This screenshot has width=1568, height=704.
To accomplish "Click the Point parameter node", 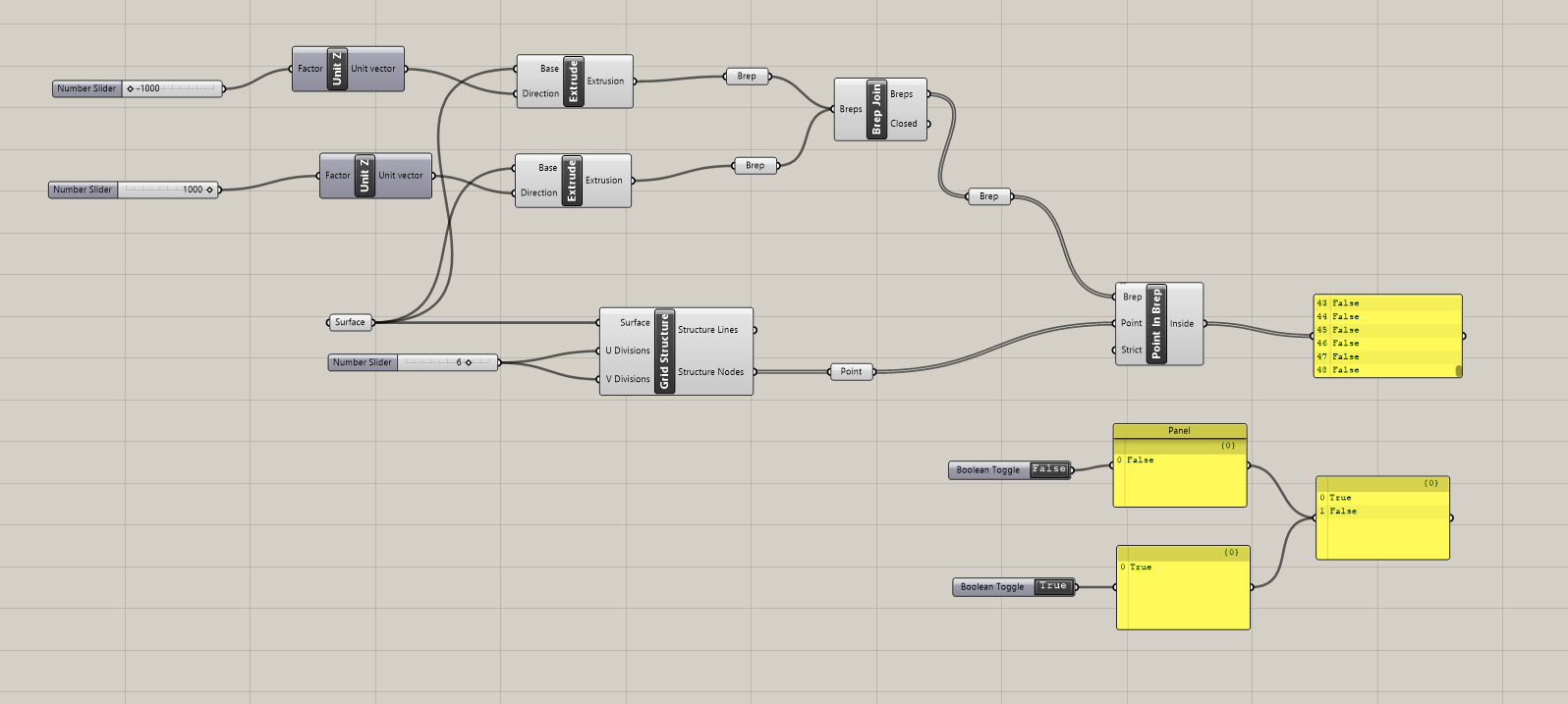I will (x=851, y=371).
